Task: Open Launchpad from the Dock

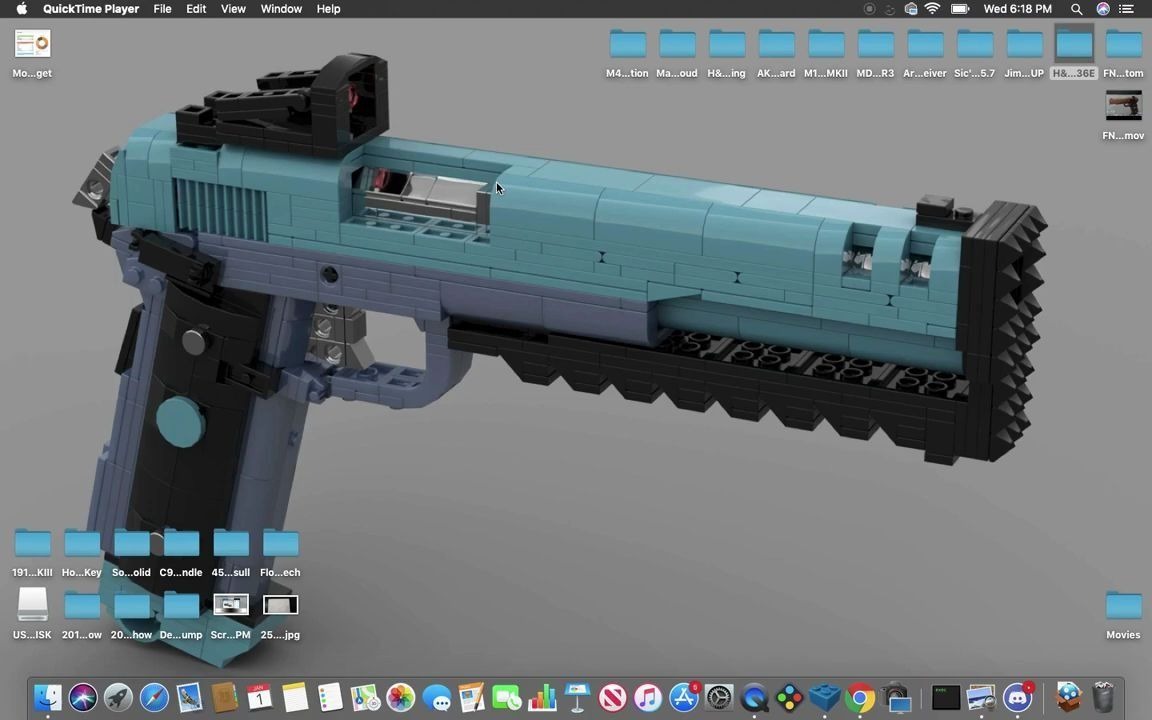Action: pos(118,697)
